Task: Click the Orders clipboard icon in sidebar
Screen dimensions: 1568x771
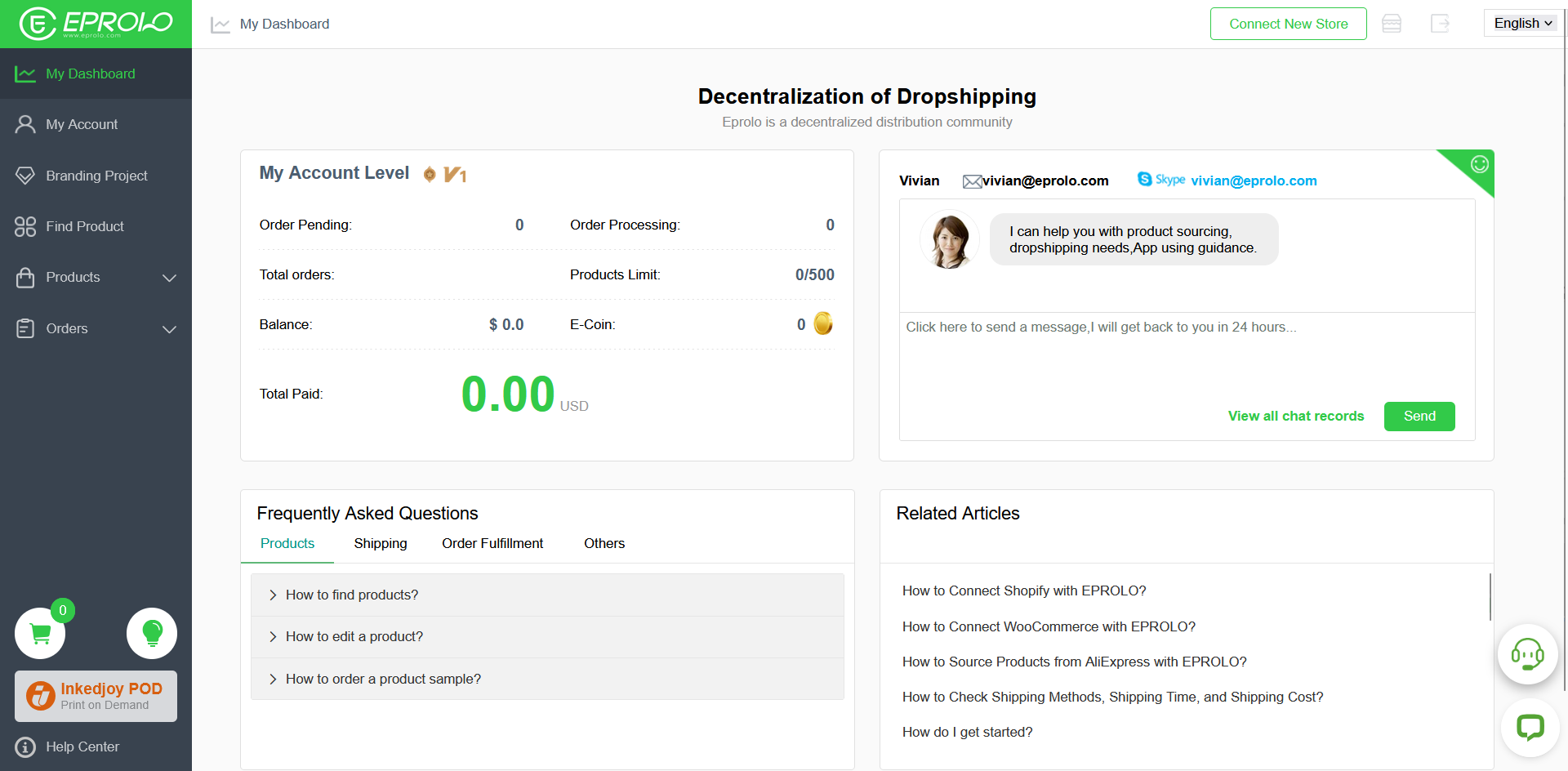Action: click(25, 328)
